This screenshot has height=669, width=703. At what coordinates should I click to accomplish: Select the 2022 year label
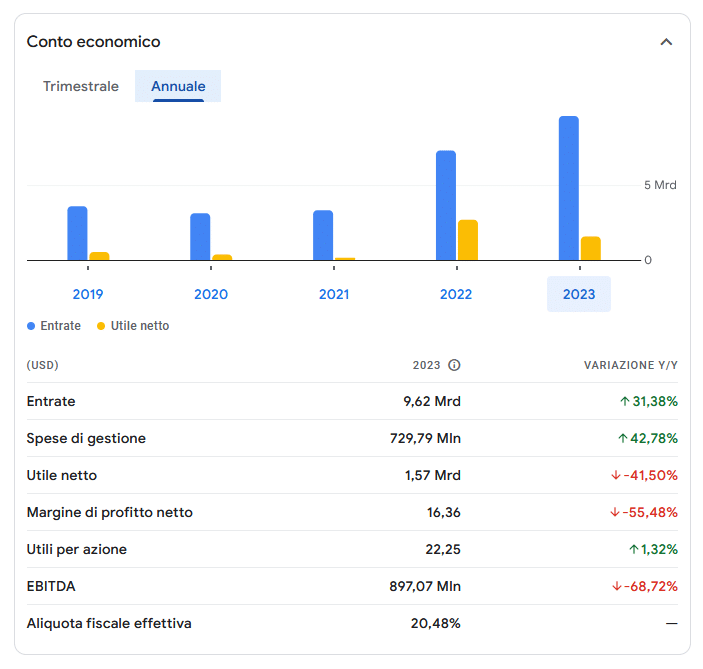pos(456,294)
